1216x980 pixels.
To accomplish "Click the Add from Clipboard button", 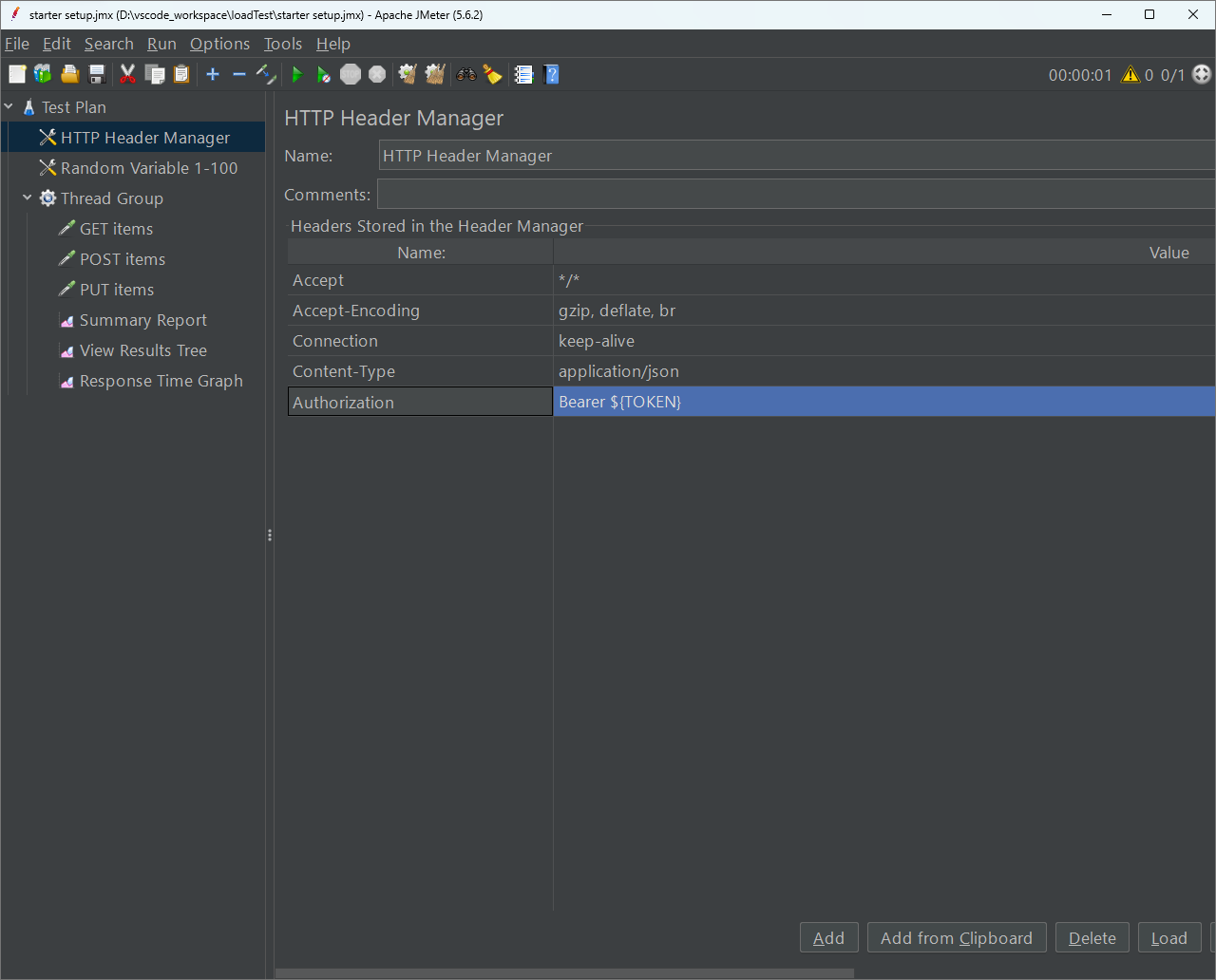I will click(x=956, y=937).
